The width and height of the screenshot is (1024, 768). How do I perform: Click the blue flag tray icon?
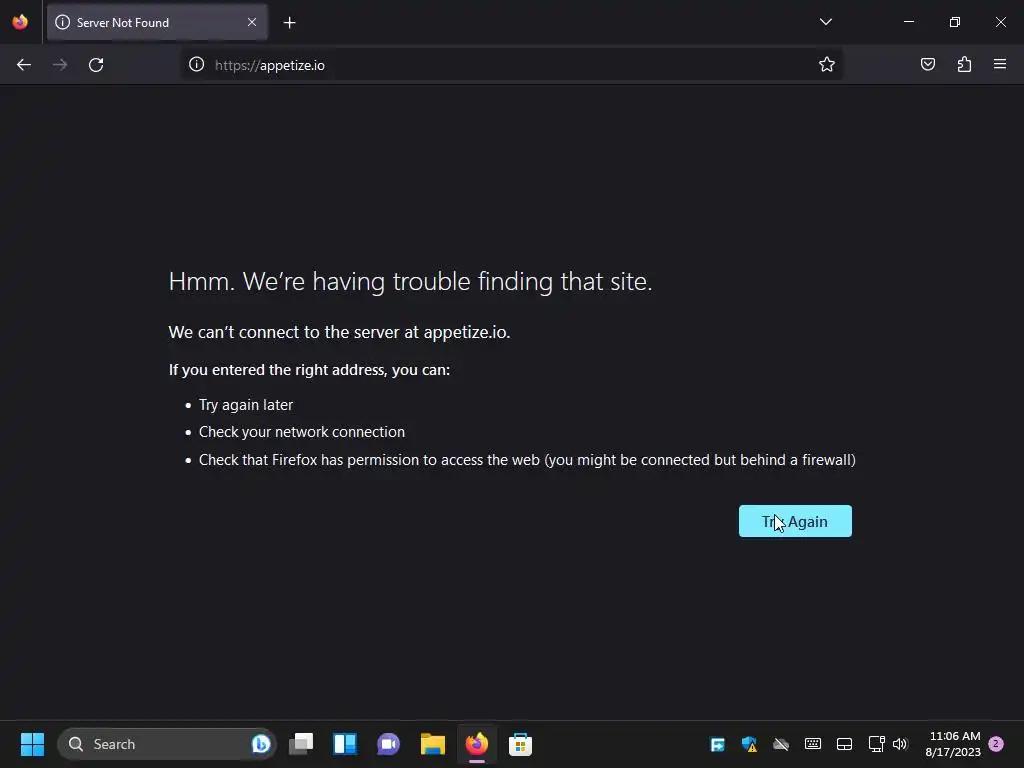pos(717,744)
